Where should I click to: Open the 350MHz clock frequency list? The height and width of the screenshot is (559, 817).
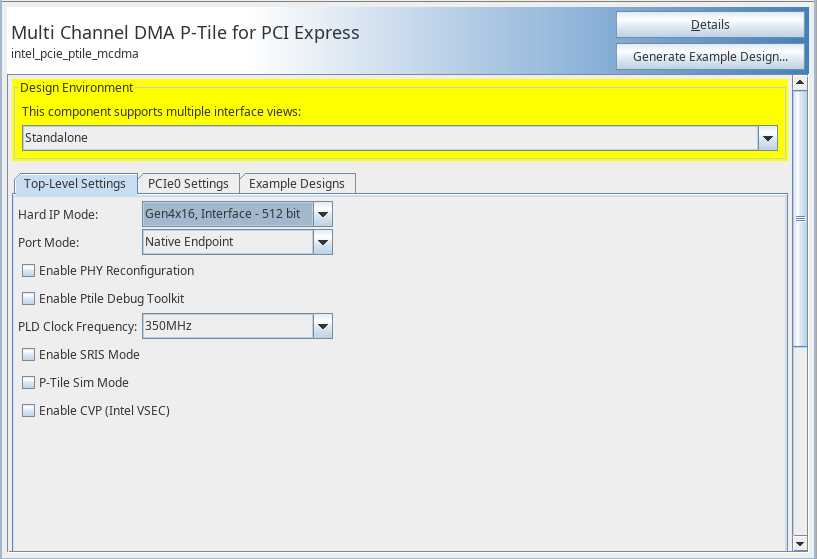227,326
